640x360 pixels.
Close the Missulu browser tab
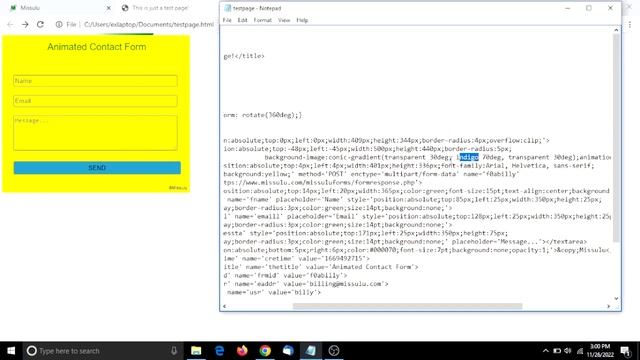coord(109,8)
